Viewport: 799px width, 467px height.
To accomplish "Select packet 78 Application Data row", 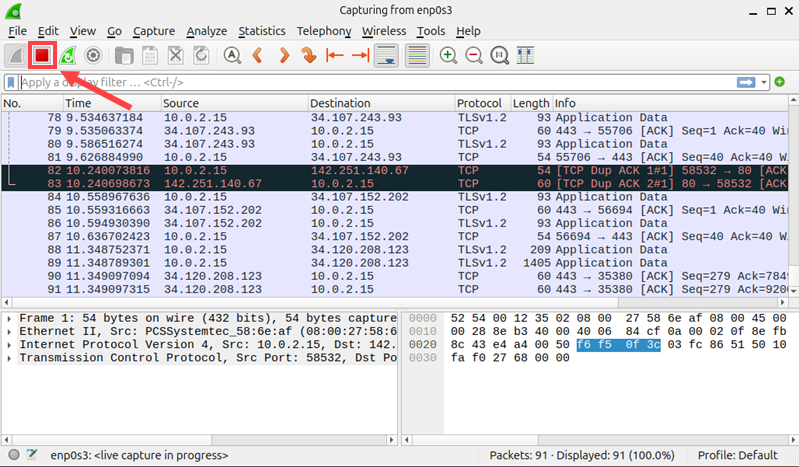I will click(x=395, y=118).
